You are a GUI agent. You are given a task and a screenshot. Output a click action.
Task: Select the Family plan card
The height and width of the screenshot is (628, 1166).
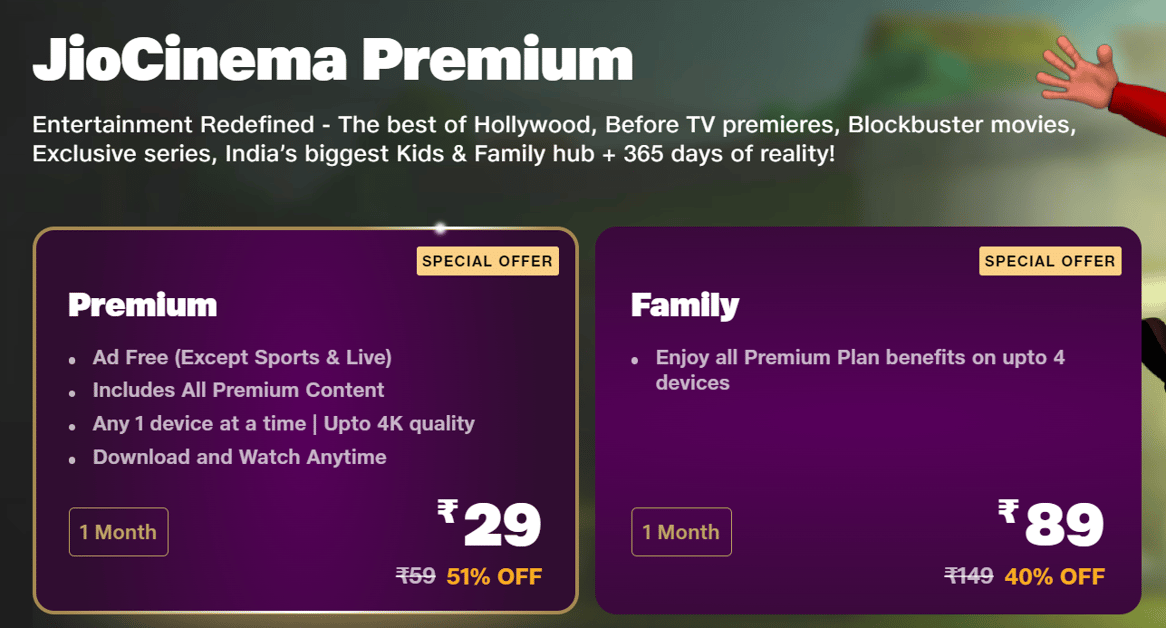click(x=865, y=420)
